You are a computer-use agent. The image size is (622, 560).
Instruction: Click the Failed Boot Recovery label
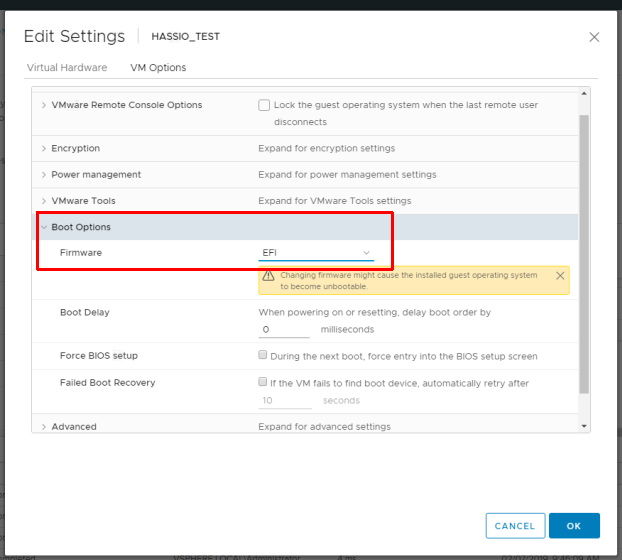pyautogui.click(x=108, y=383)
